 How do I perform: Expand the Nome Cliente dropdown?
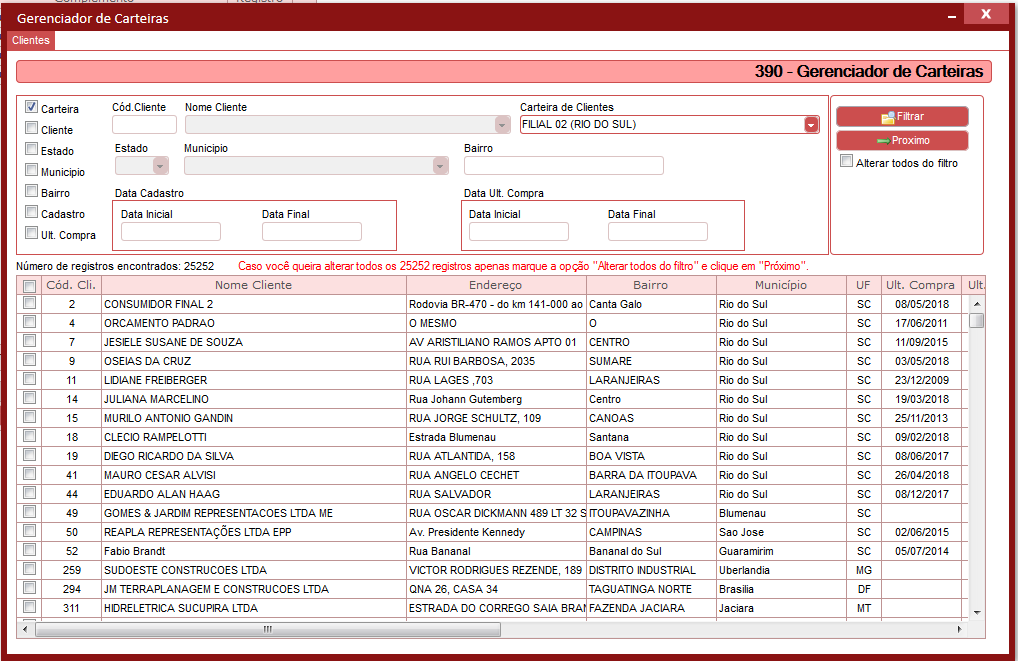tap(502, 125)
